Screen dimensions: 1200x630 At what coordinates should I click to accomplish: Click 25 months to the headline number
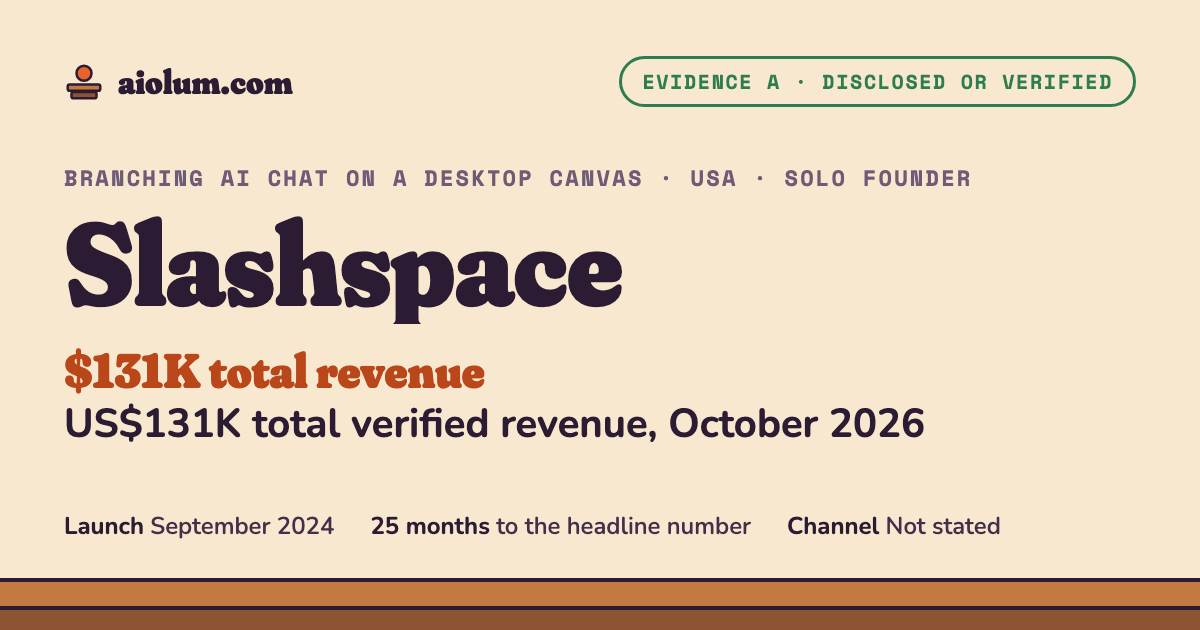[x=561, y=526]
